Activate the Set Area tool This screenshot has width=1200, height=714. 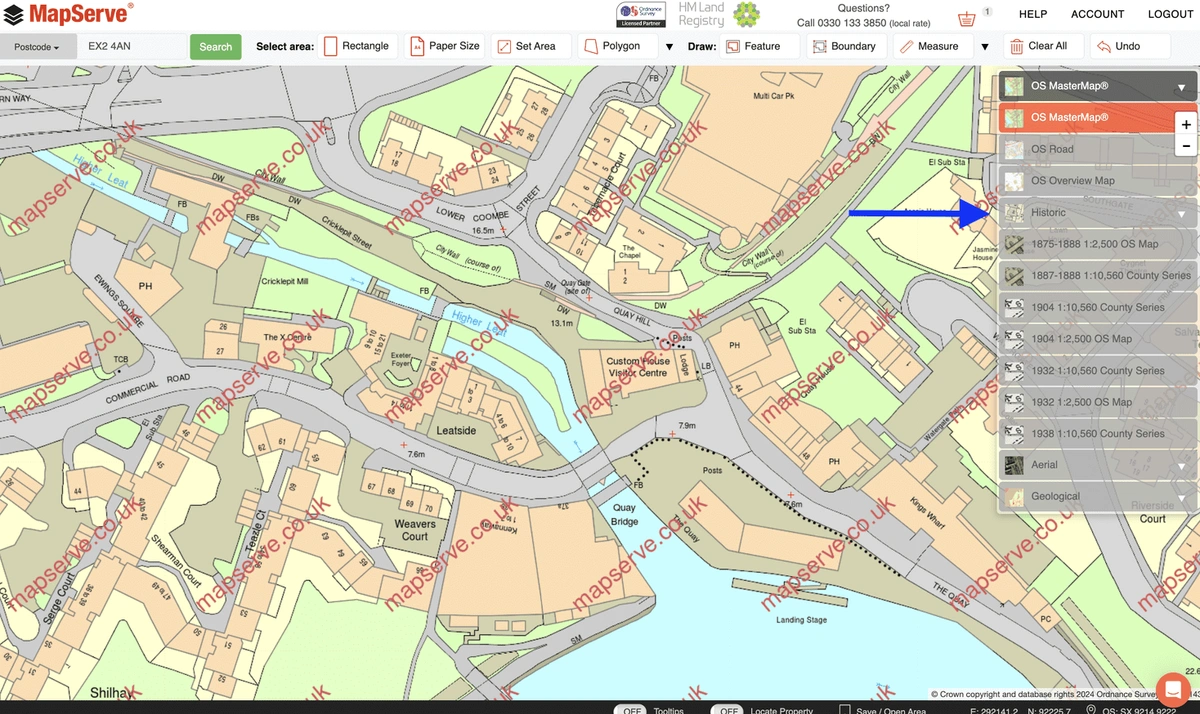pyautogui.click(x=530, y=46)
